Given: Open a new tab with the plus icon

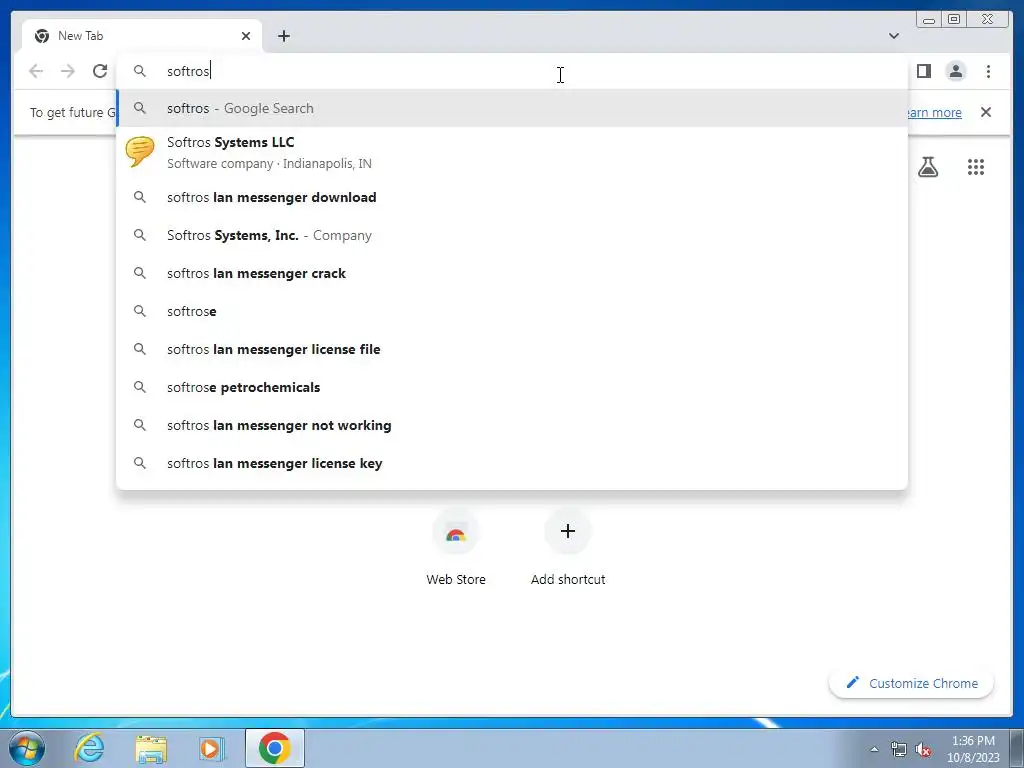Looking at the screenshot, I should (x=283, y=36).
